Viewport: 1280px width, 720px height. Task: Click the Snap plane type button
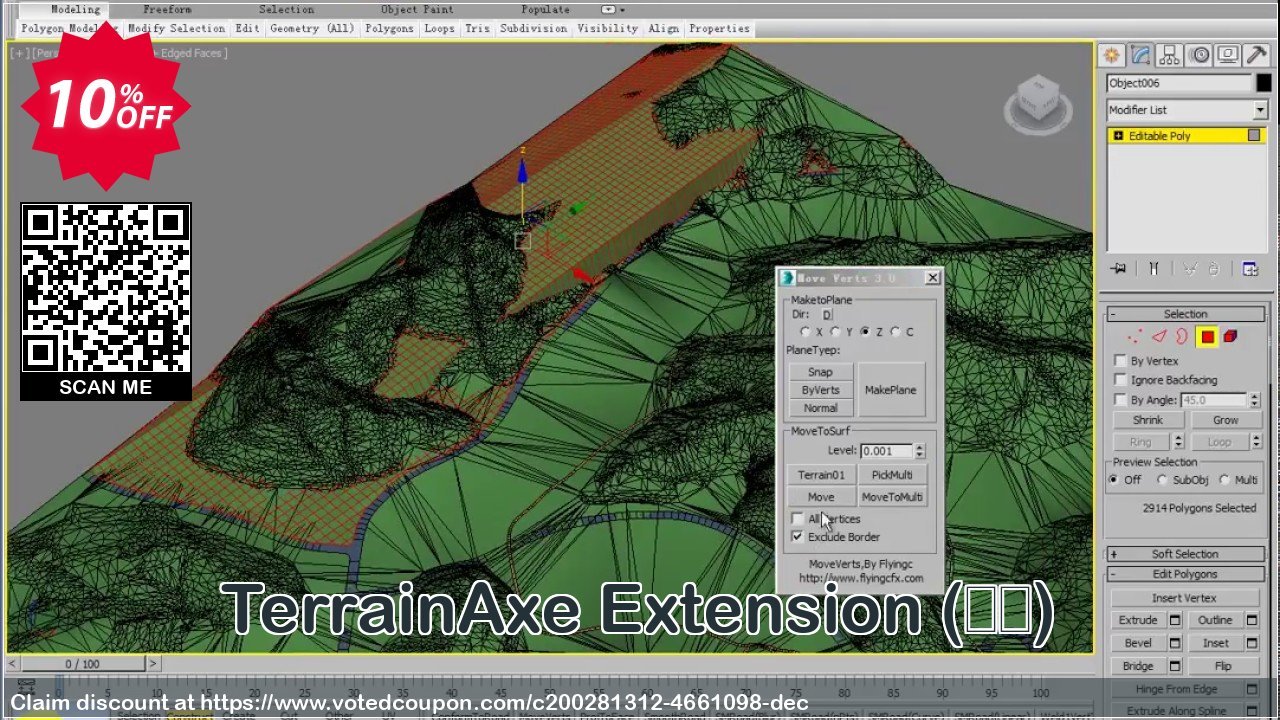(820, 372)
